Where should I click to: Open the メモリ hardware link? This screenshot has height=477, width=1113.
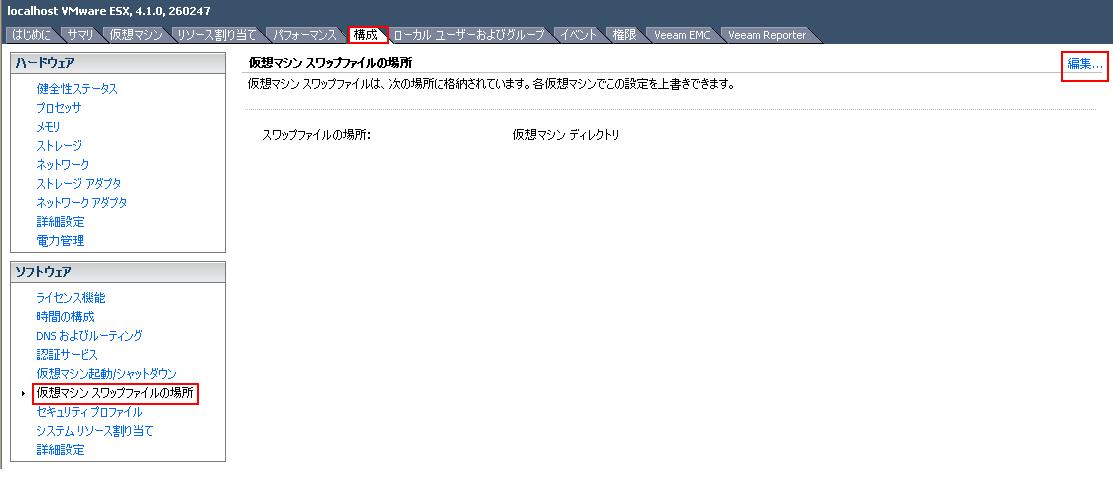(x=48, y=127)
